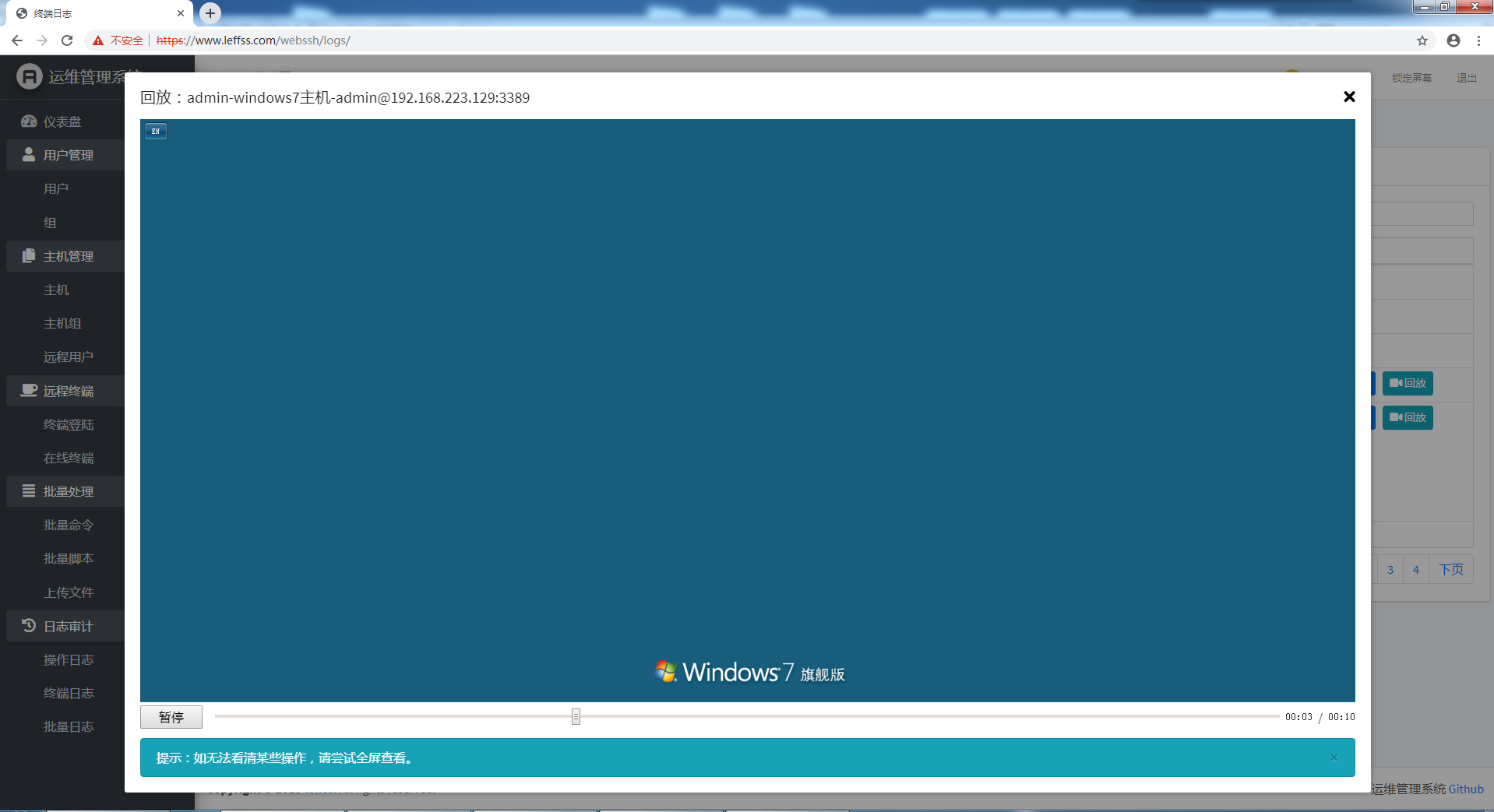Move the replay progress slider handle
The image size is (1494, 812).
tap(576, 716)
